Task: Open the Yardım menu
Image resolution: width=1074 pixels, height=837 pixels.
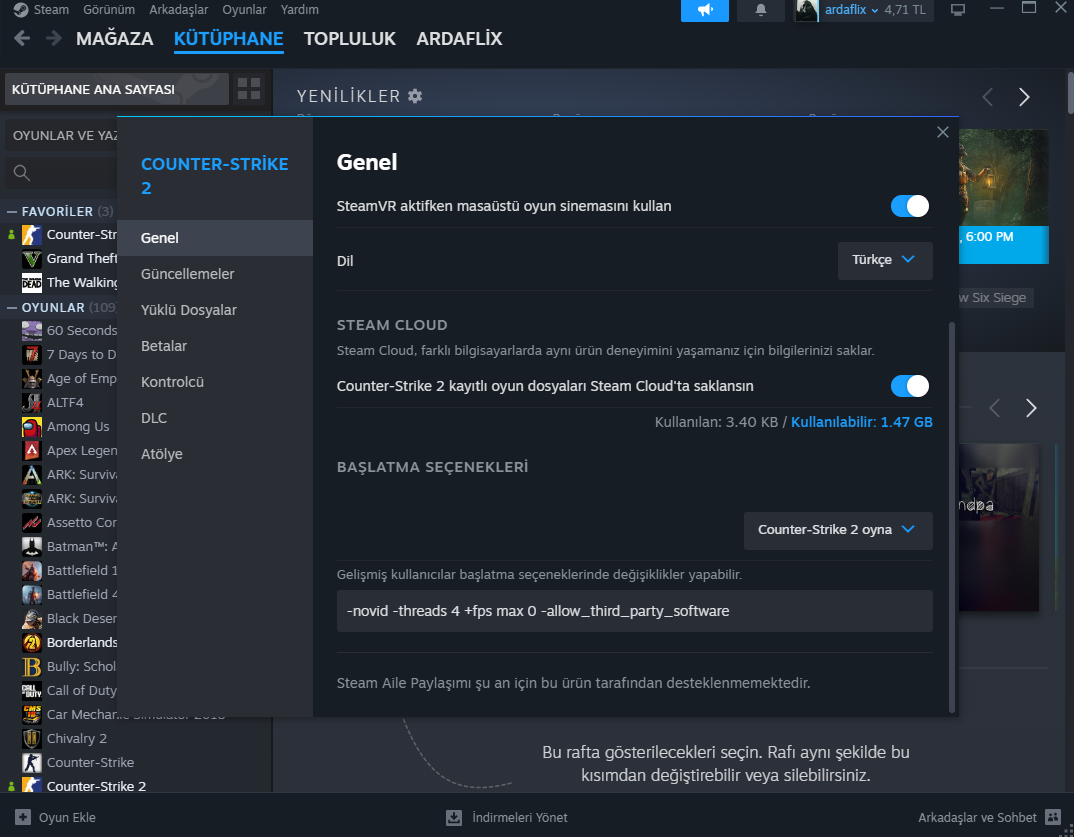Action: [x=299, y=10]
